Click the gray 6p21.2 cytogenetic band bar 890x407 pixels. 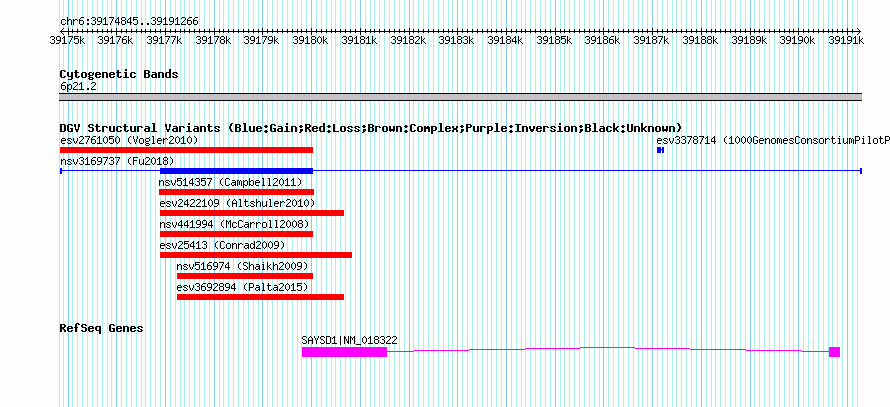tap(460, 97)
